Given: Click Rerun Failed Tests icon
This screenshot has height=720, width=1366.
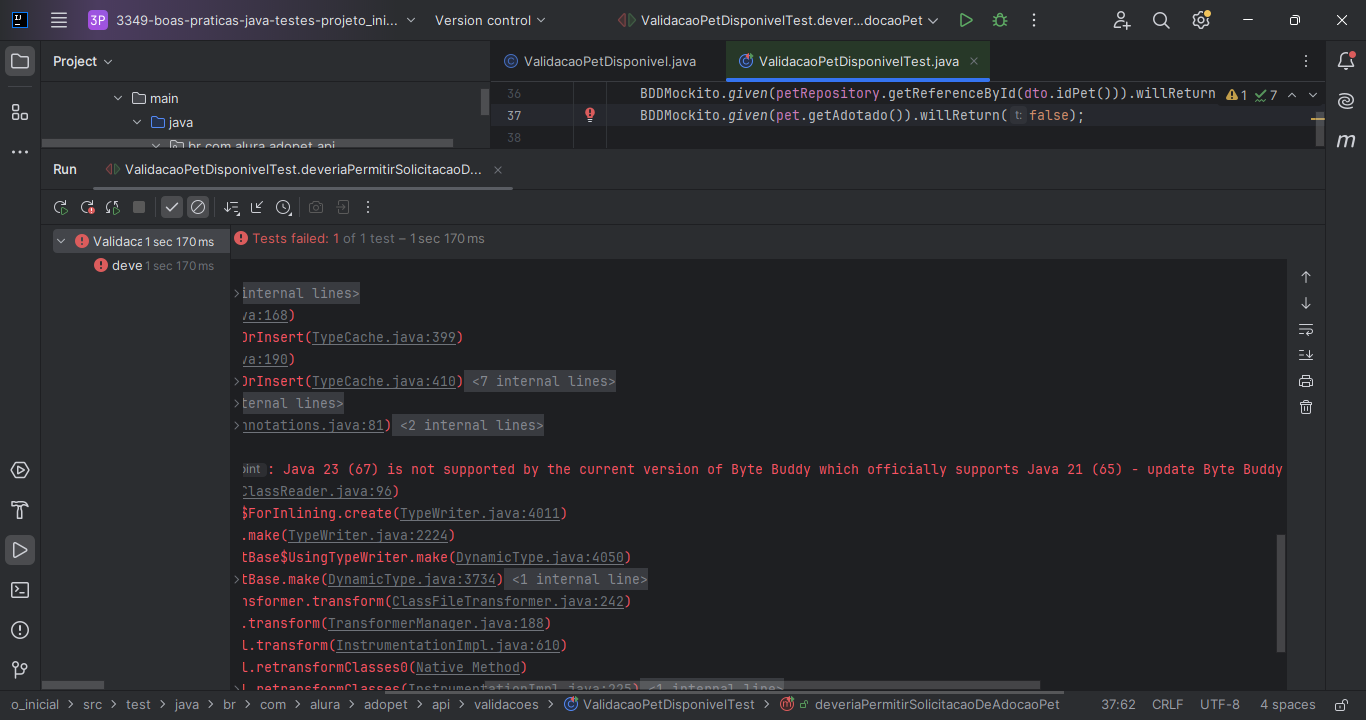Looking at the screenshot, I should click(87, 207).
